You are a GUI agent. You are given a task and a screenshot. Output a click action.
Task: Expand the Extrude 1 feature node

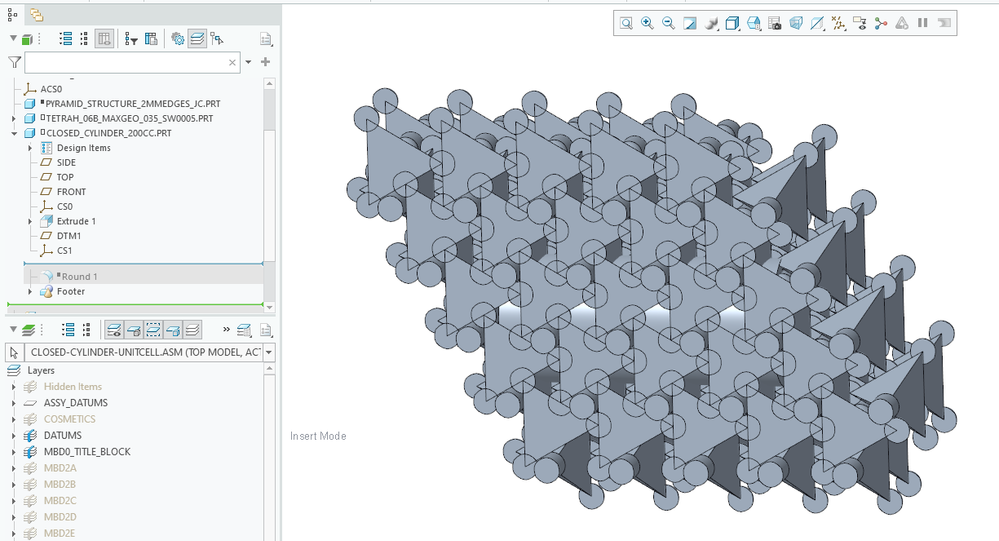tap(32, 221)
